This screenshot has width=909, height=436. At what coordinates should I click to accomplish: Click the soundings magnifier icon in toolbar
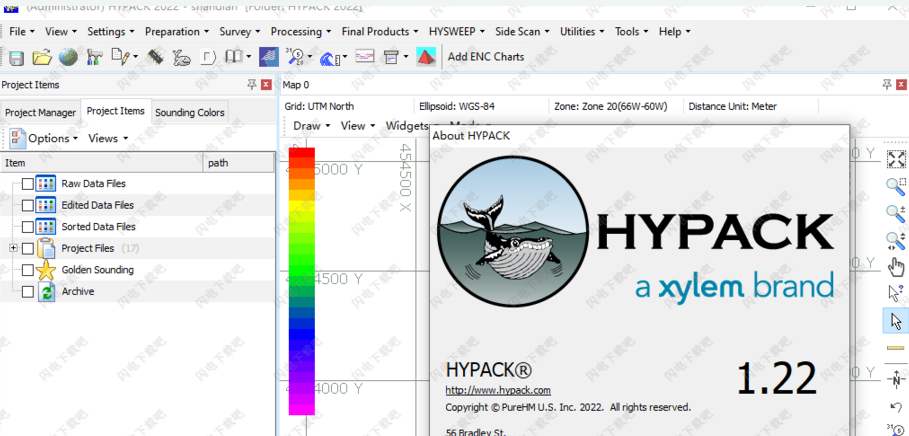pos(295,57)
